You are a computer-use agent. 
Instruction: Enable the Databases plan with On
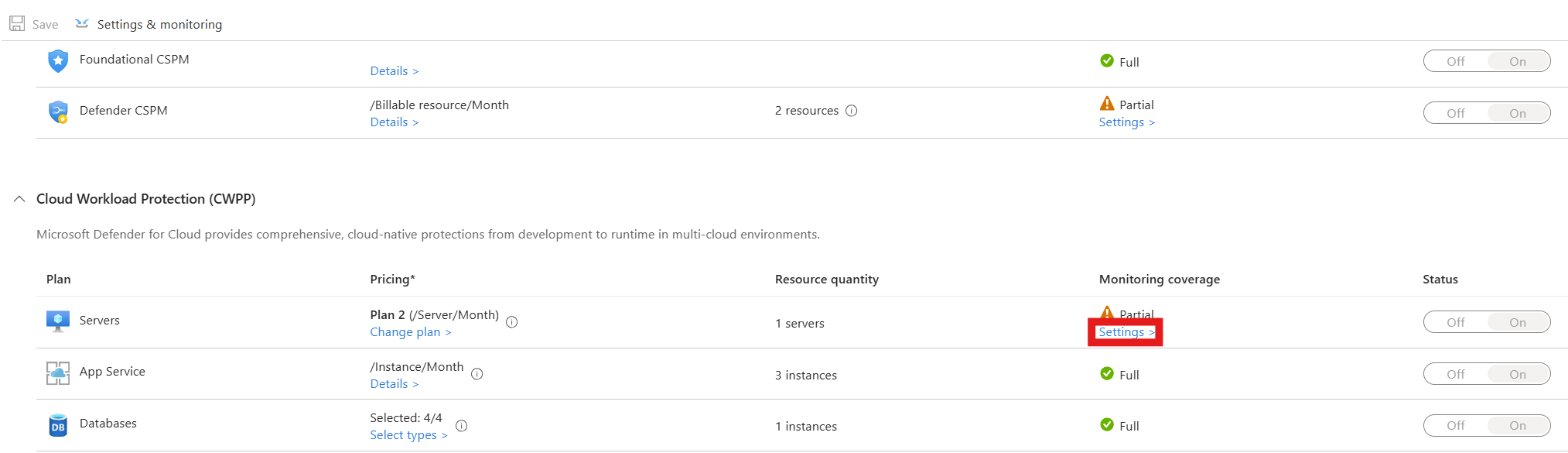point(1518,425)
